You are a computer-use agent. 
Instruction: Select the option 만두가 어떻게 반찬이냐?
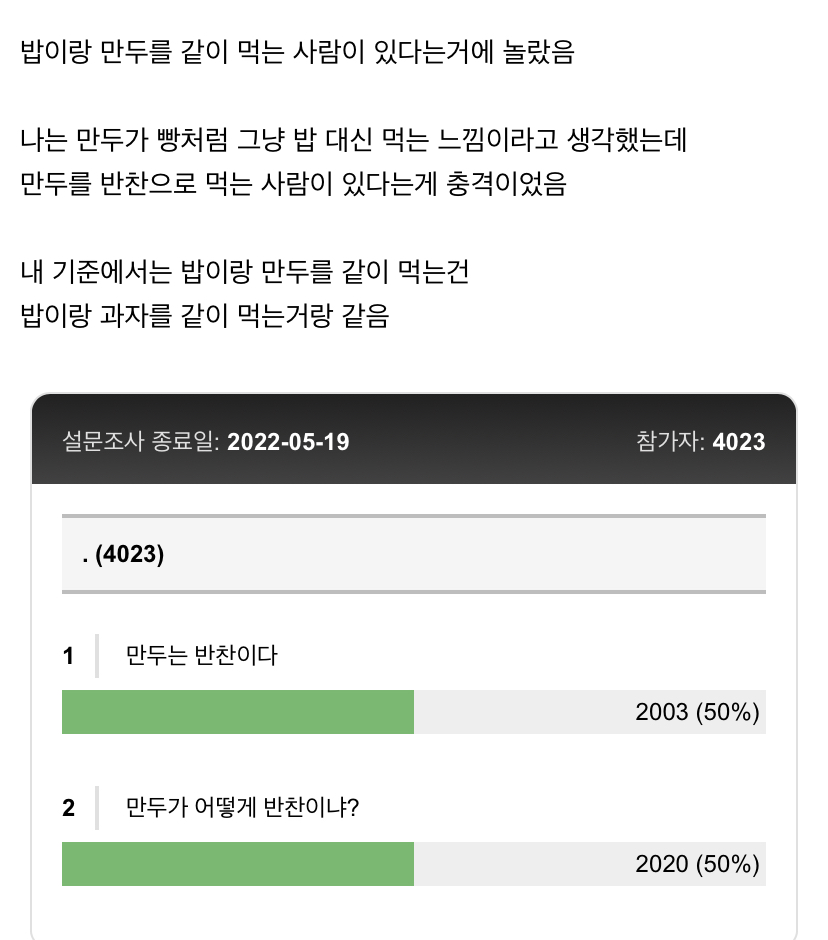click(x=242, y=808)
